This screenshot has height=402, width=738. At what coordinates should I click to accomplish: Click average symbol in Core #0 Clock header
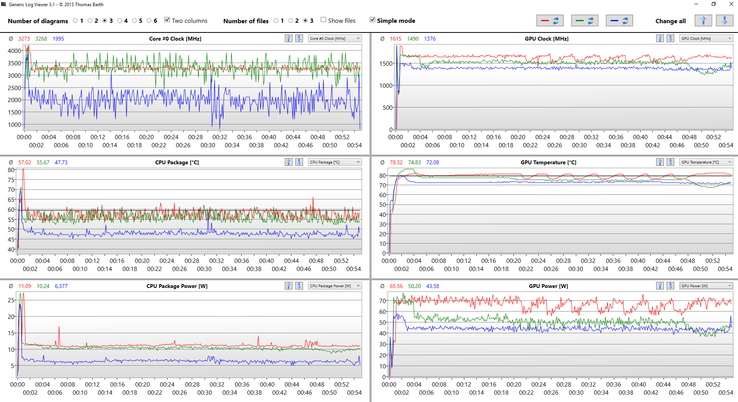(x=11, y=39)
